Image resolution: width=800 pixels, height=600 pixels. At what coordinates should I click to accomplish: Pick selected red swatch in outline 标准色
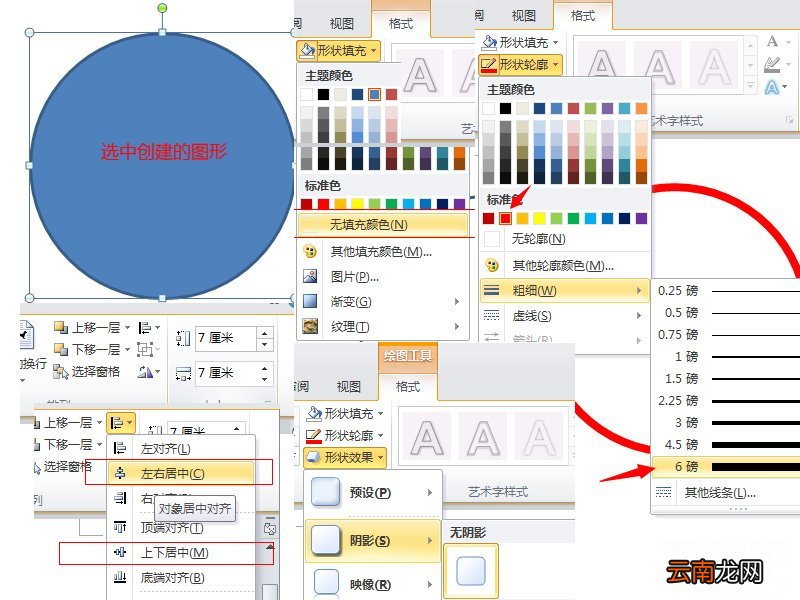pyautogui.click(x=505, y=218)
